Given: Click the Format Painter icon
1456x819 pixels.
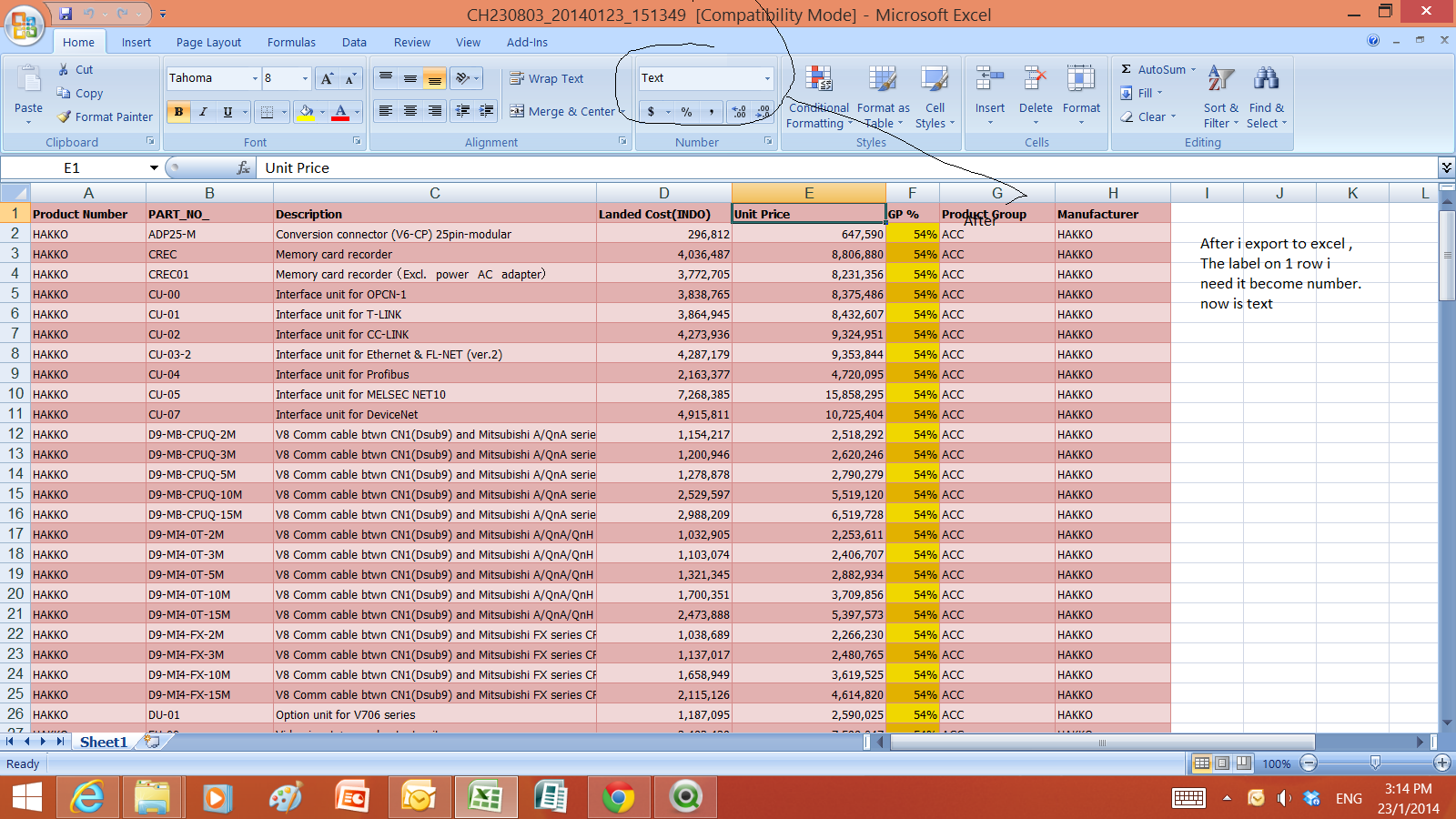Looking at the screenshot, I should (65, 116).
